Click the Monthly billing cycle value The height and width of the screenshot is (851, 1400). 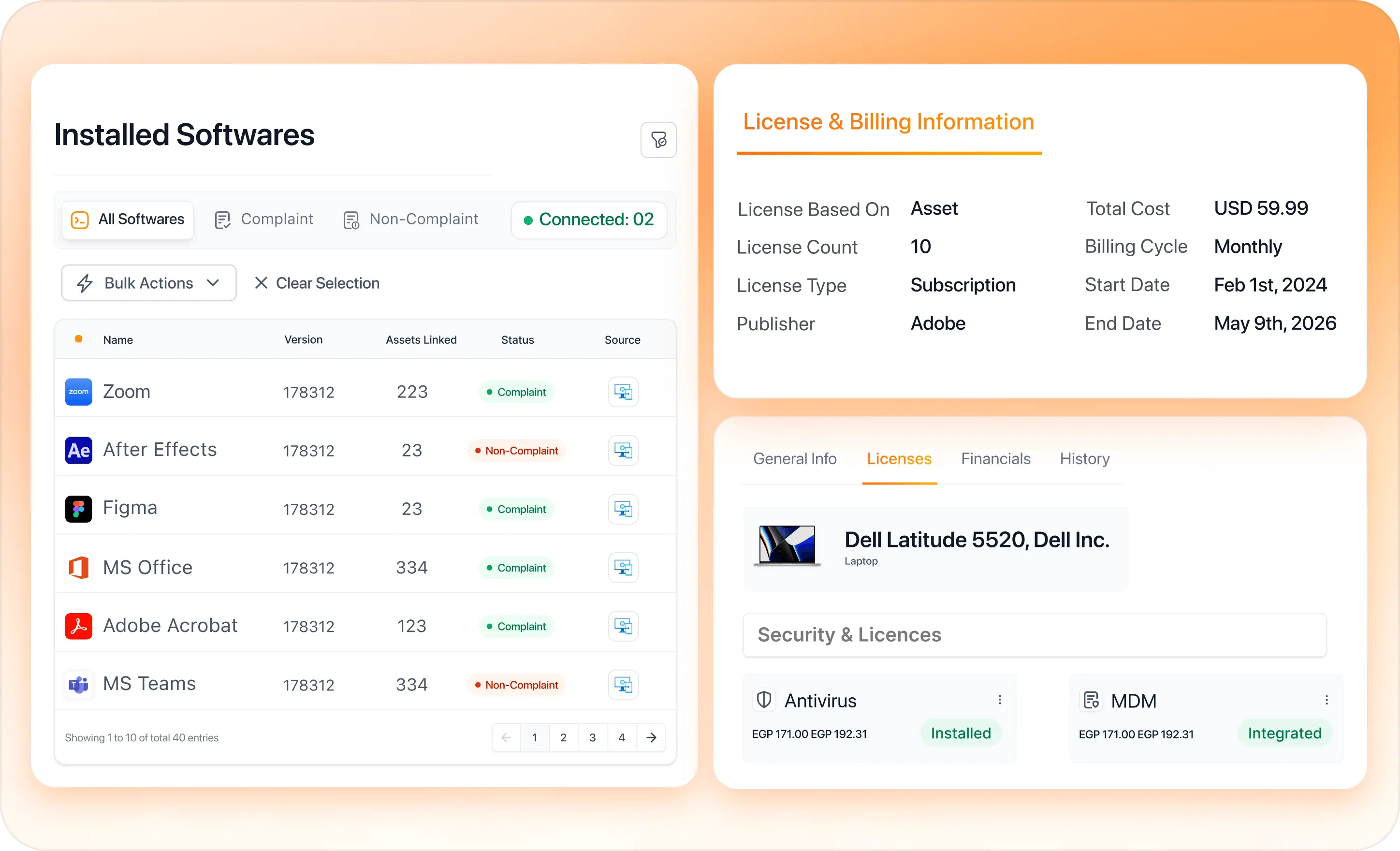tap(1248, 247)
